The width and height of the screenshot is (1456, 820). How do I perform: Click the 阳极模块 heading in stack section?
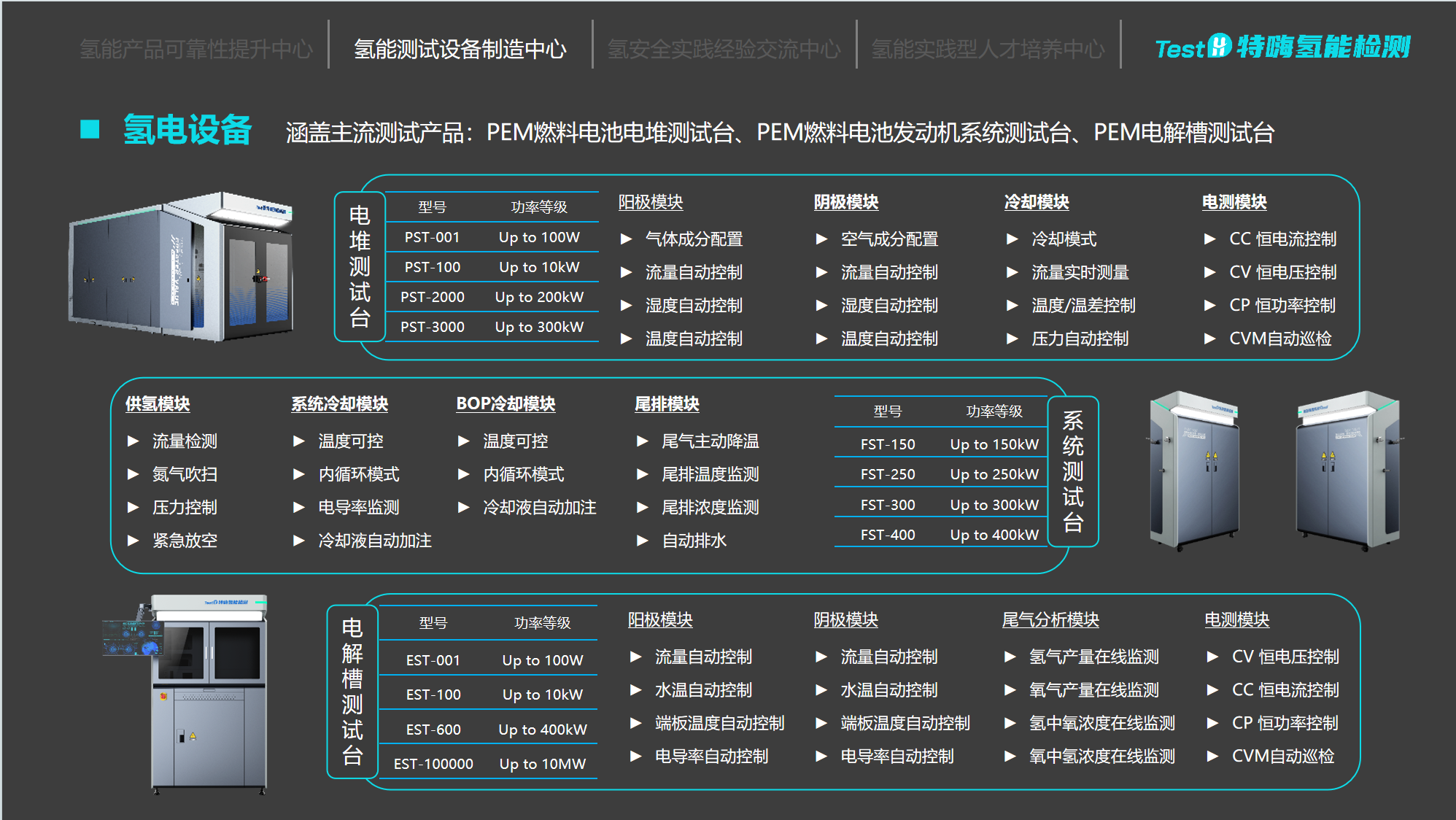pos(650,202)
